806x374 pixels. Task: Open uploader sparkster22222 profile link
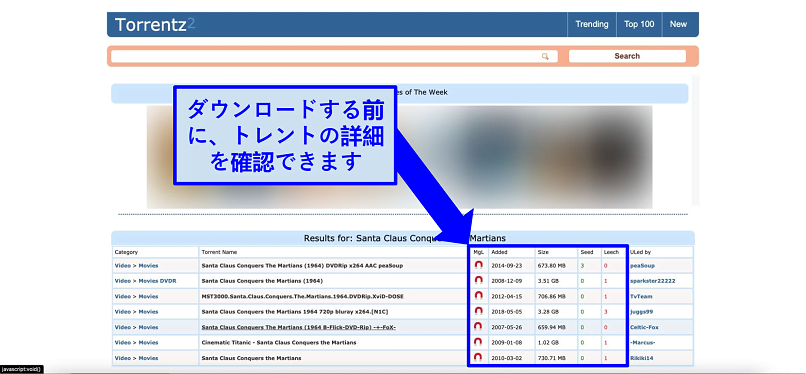tap(653, 281)
